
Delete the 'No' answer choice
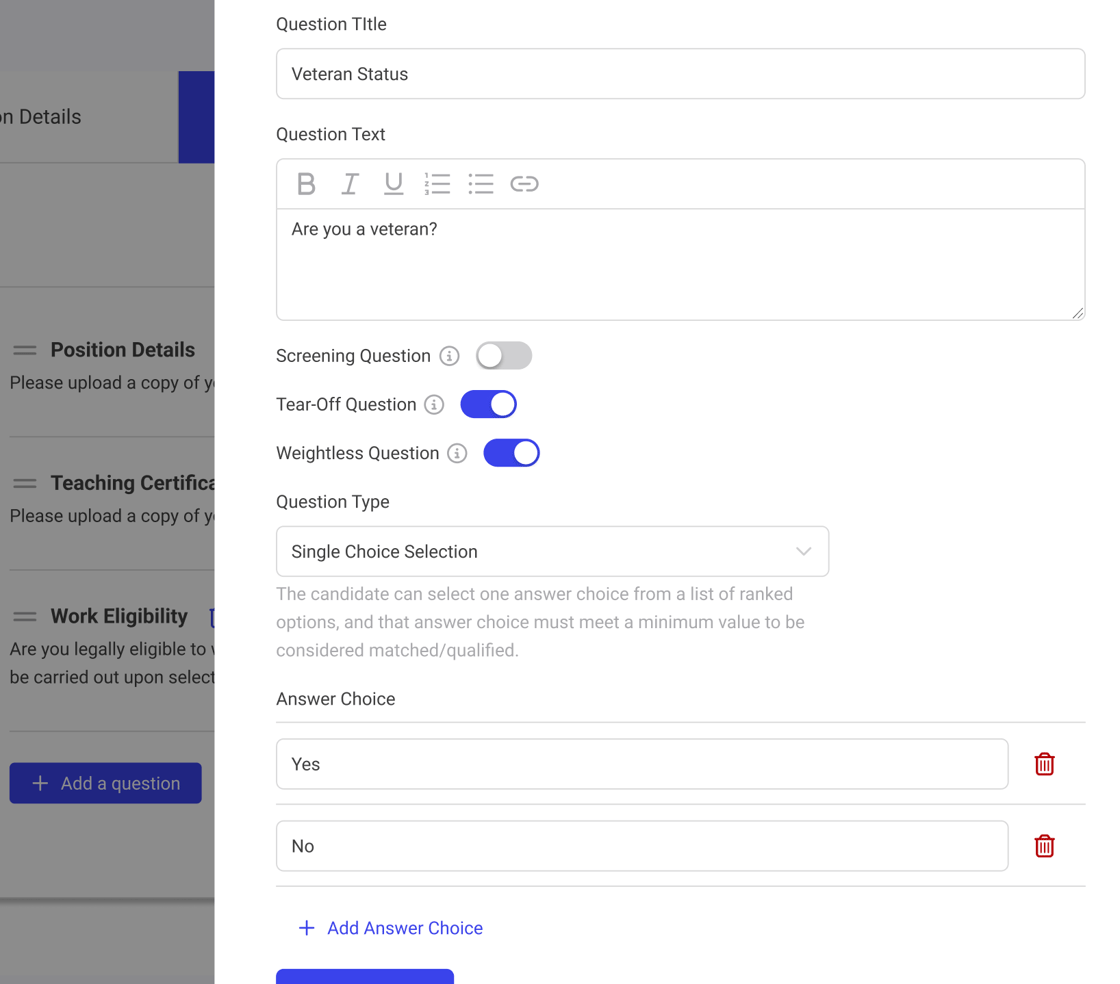(1044, 846)
